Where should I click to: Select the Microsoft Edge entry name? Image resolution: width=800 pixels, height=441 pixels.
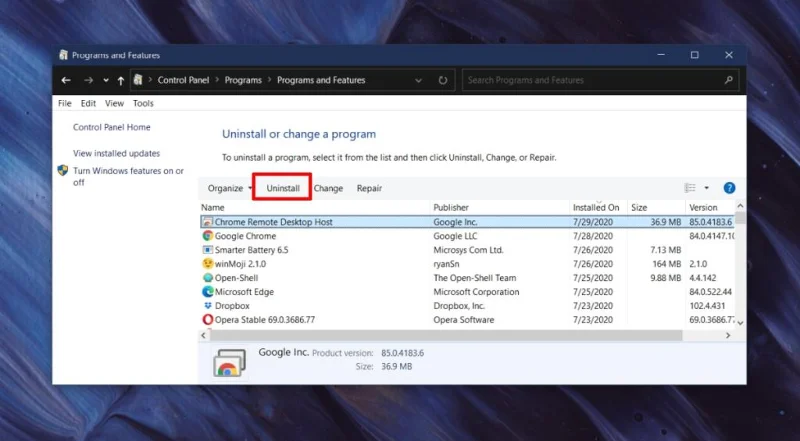[x=244, y=292]
